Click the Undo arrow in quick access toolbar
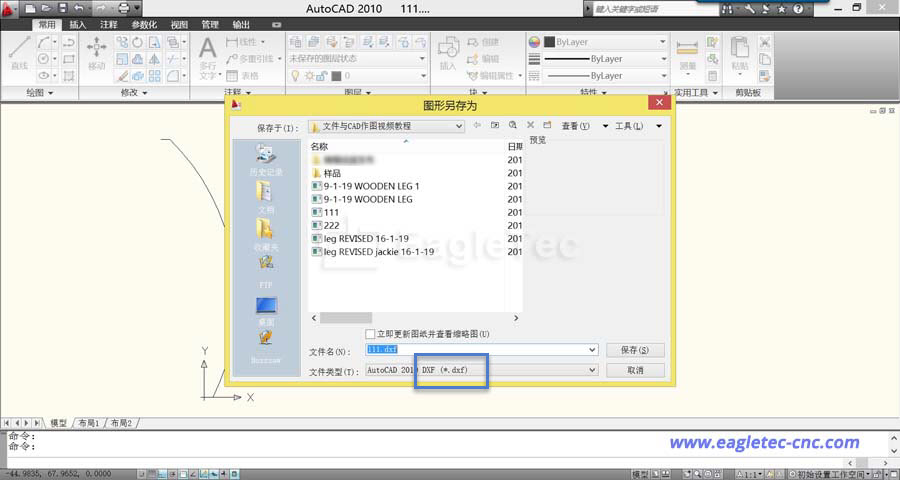The width and height of the screenshot is (900, 480). [79, 8]
